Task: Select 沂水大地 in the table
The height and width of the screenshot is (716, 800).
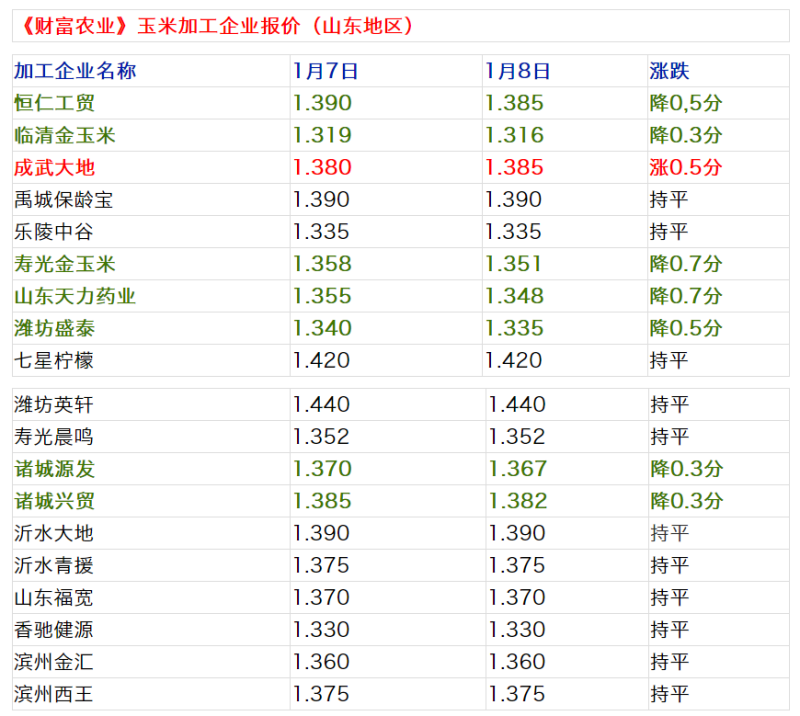Action: tap(54, 533)
